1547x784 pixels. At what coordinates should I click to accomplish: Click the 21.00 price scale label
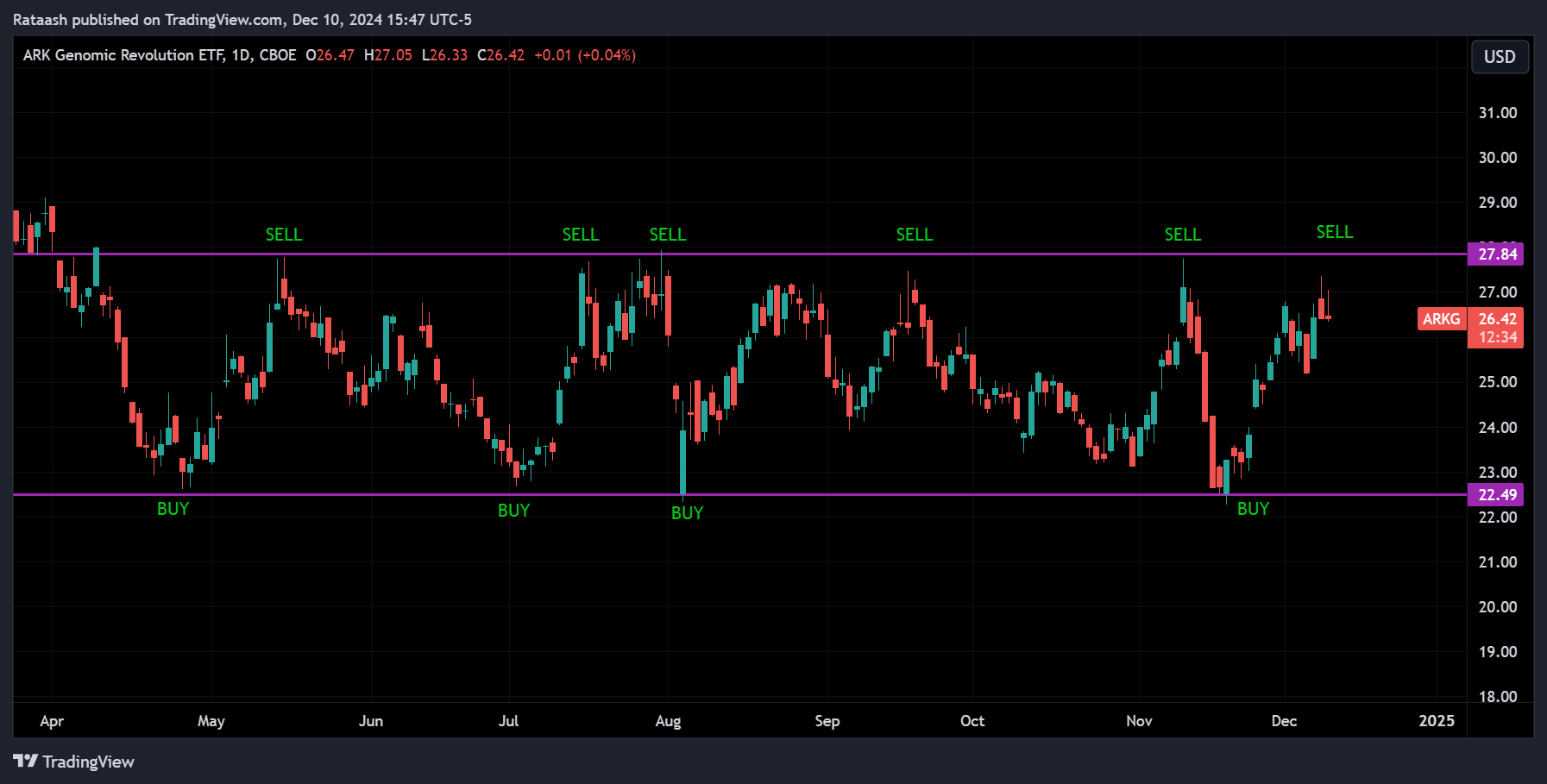1498,562
